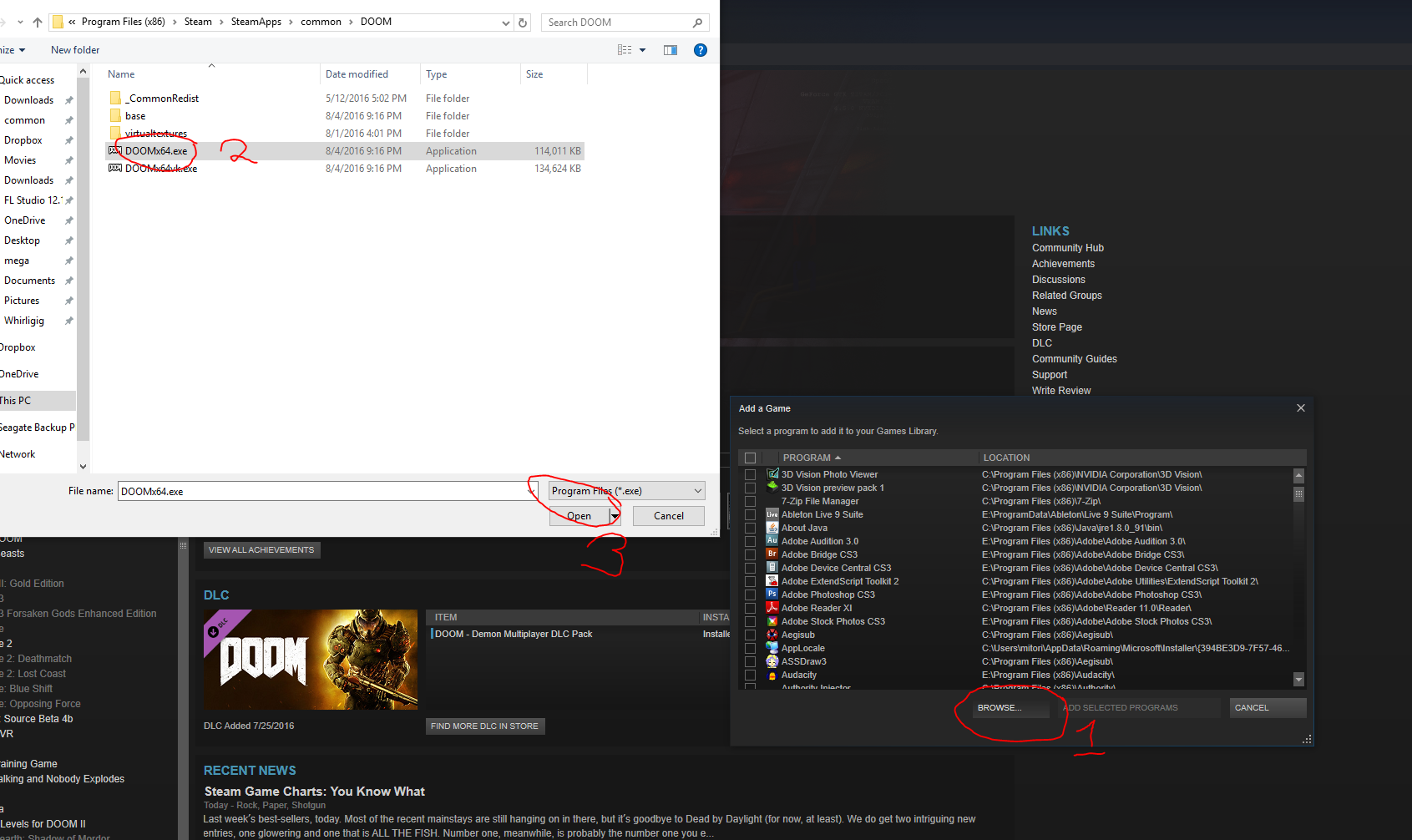The width and height of the screenshot is (1412, 840).
Task: Enable the Adobe Device Central CS3 checkbox
Action: tap(750, 568)
